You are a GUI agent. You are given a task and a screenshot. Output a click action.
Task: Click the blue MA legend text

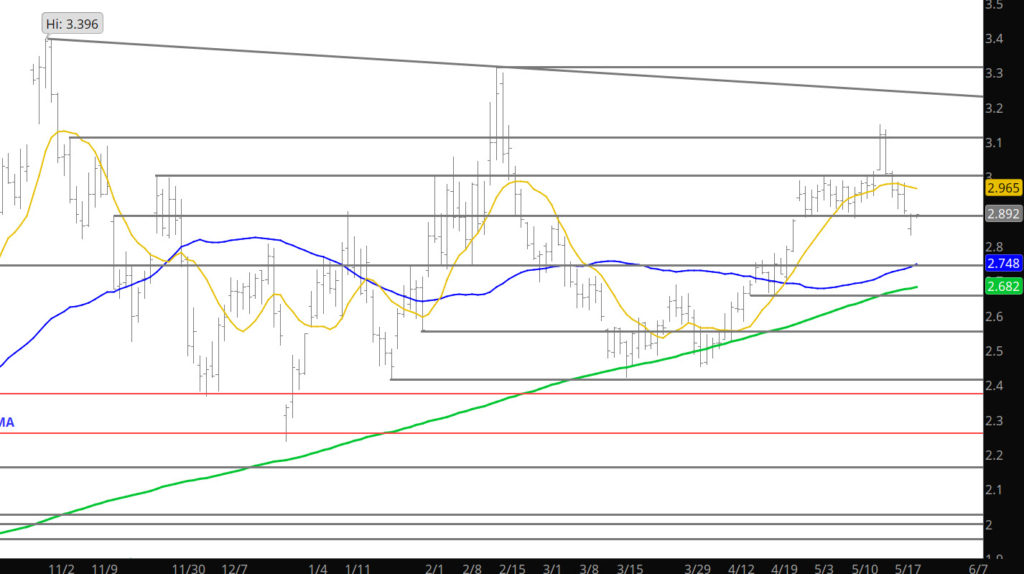point(7,423)
